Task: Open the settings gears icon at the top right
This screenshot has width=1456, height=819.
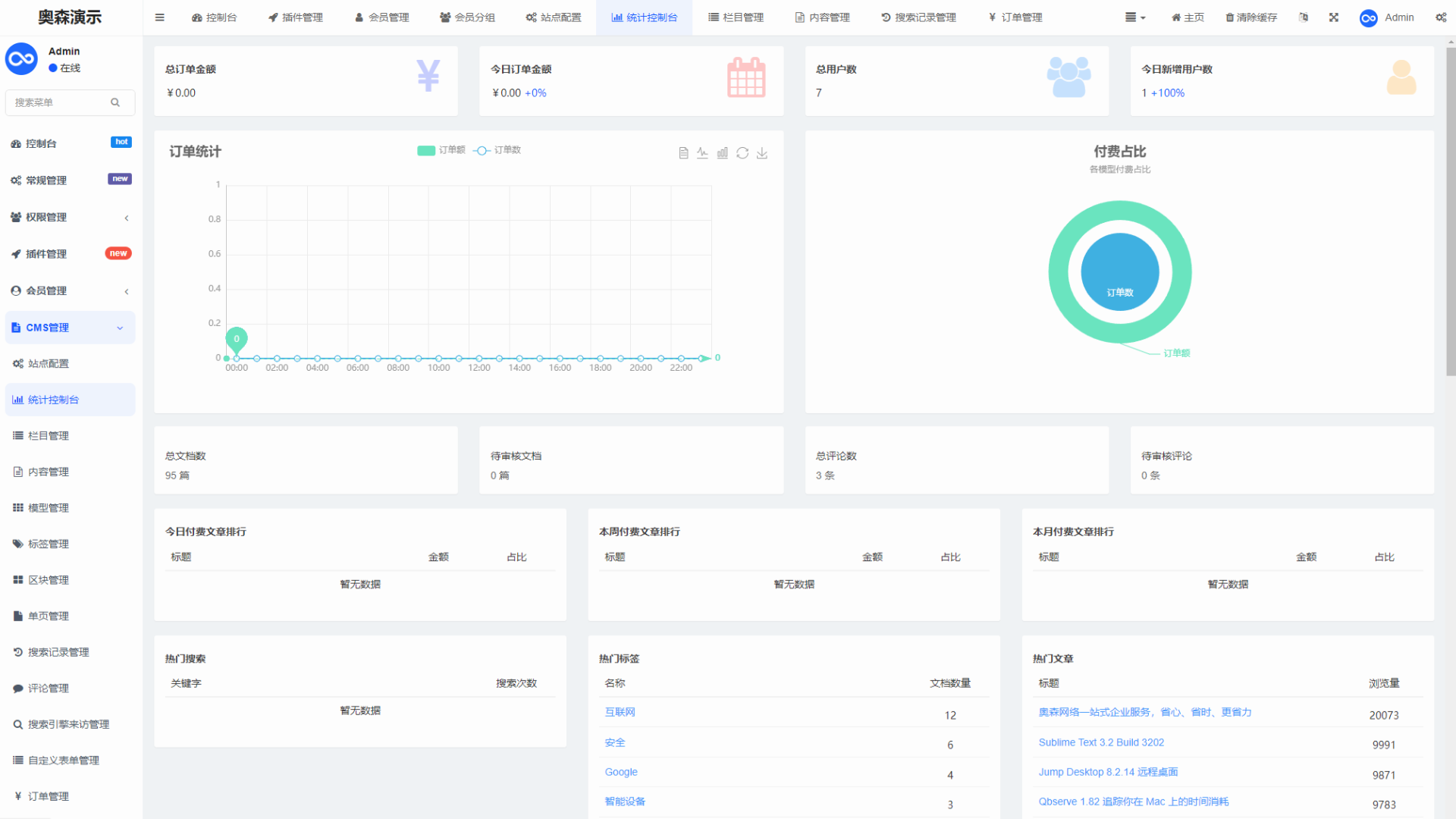Action: (1441, 17)
